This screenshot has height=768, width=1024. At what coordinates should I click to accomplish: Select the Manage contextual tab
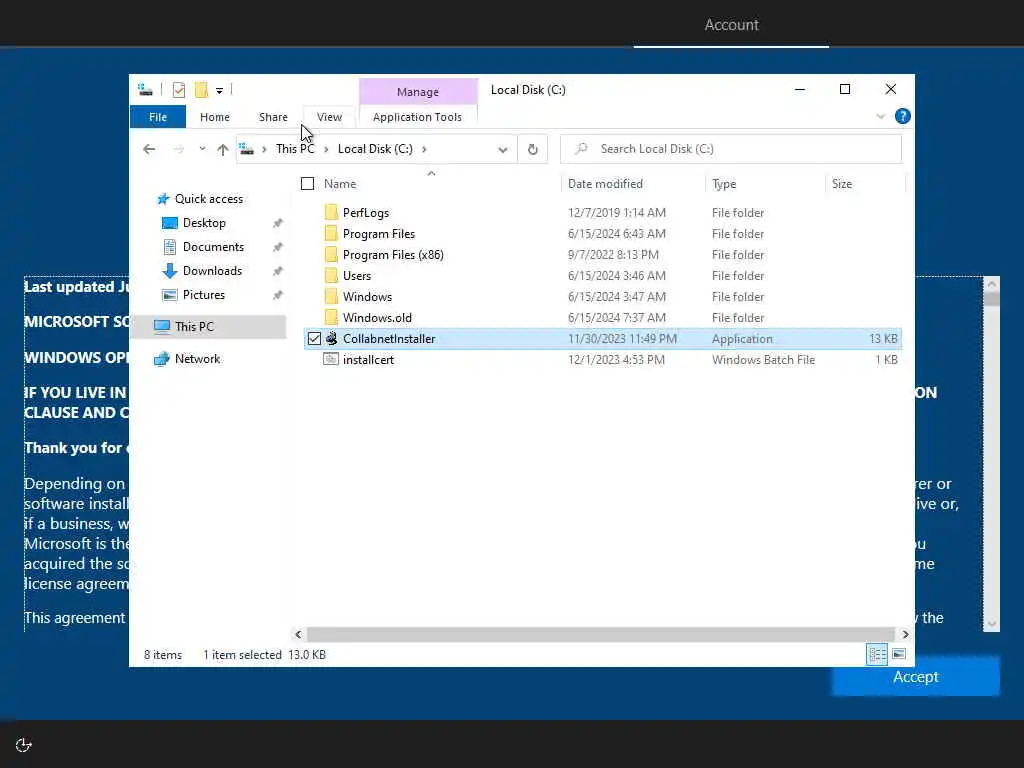(x=418, y=92)
